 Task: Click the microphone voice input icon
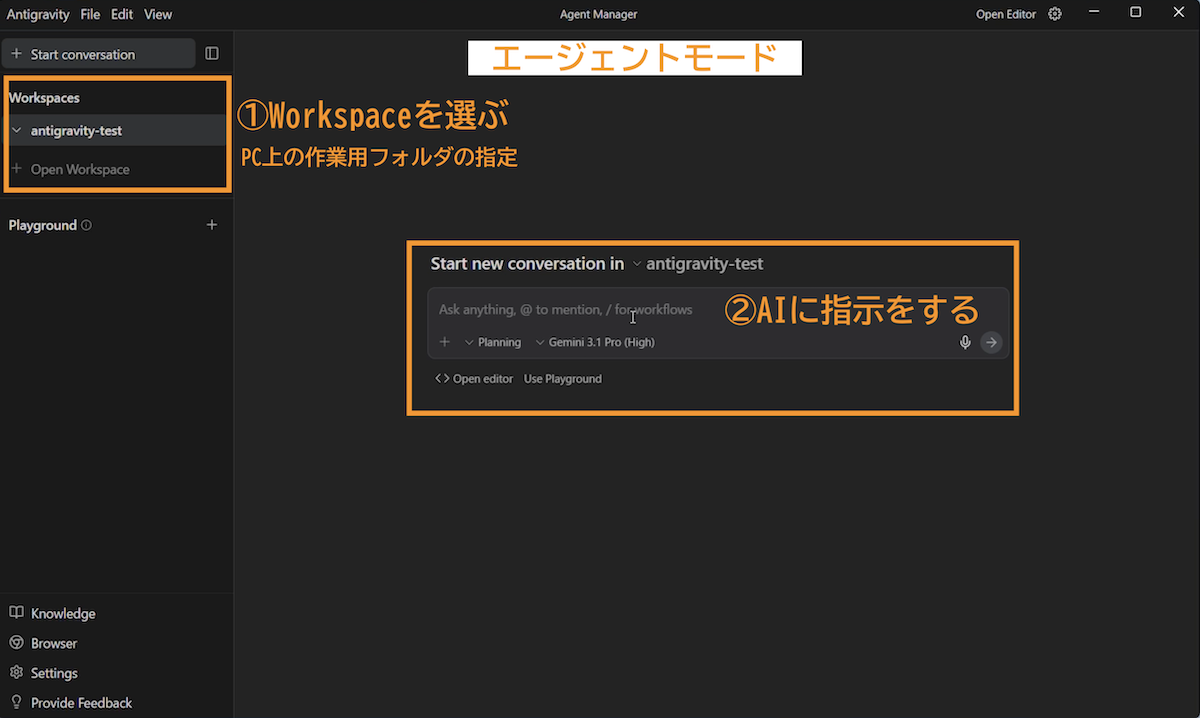coord(965,342)
